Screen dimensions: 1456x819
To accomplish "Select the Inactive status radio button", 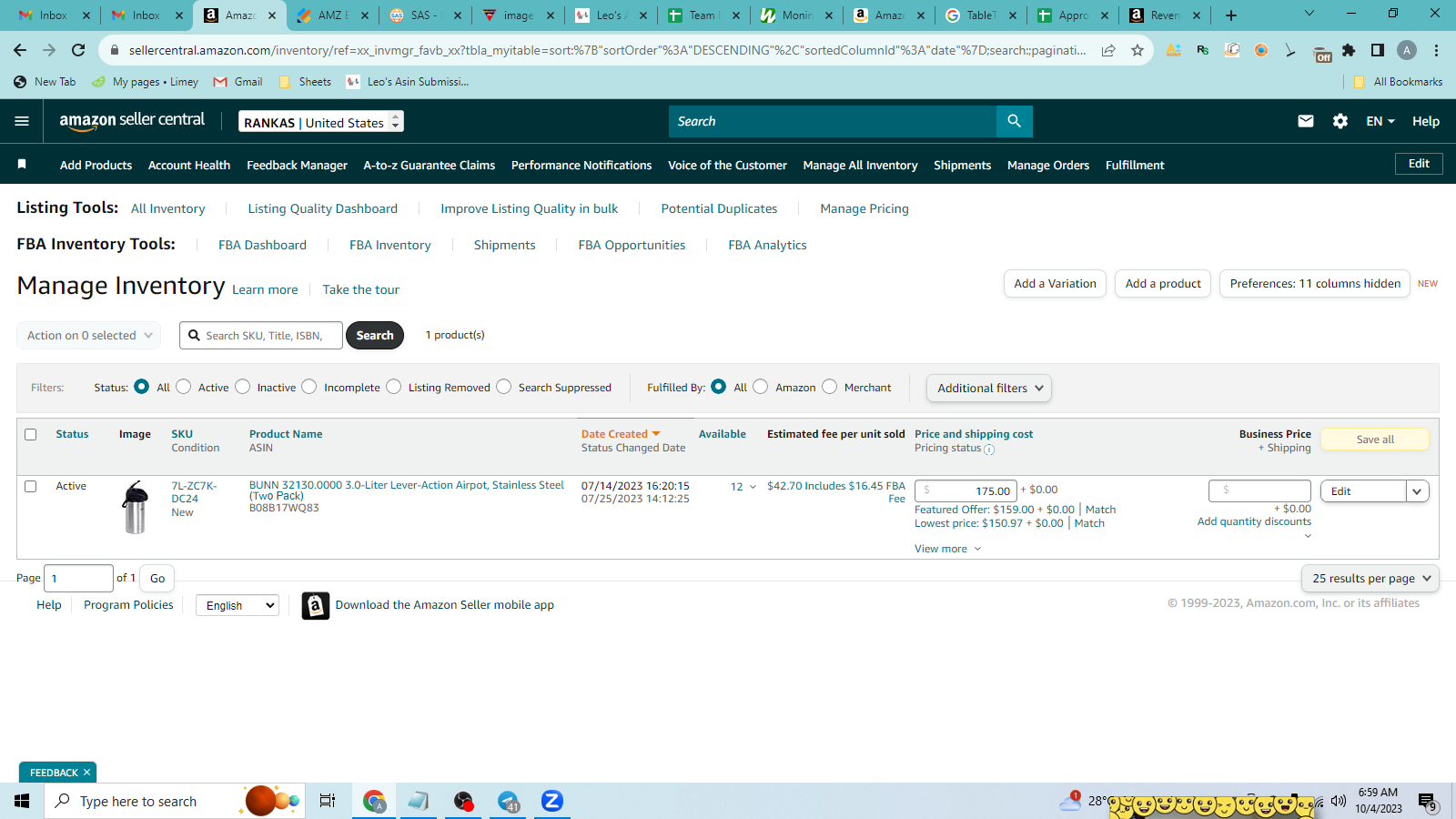I will pyautogui.click(x=242, y=387).
